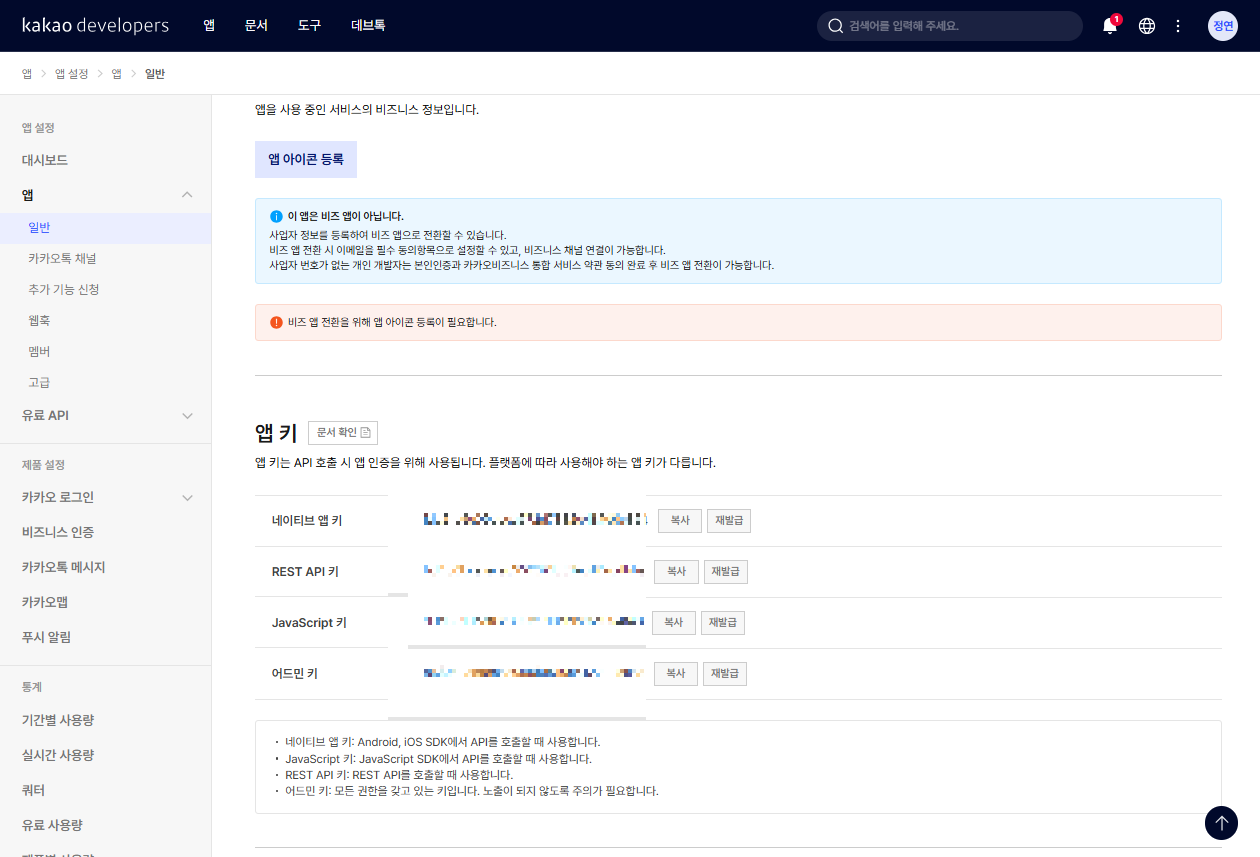Click the kakao developers logo
This screenshot has width=1260, height=857.
(96, 26)
